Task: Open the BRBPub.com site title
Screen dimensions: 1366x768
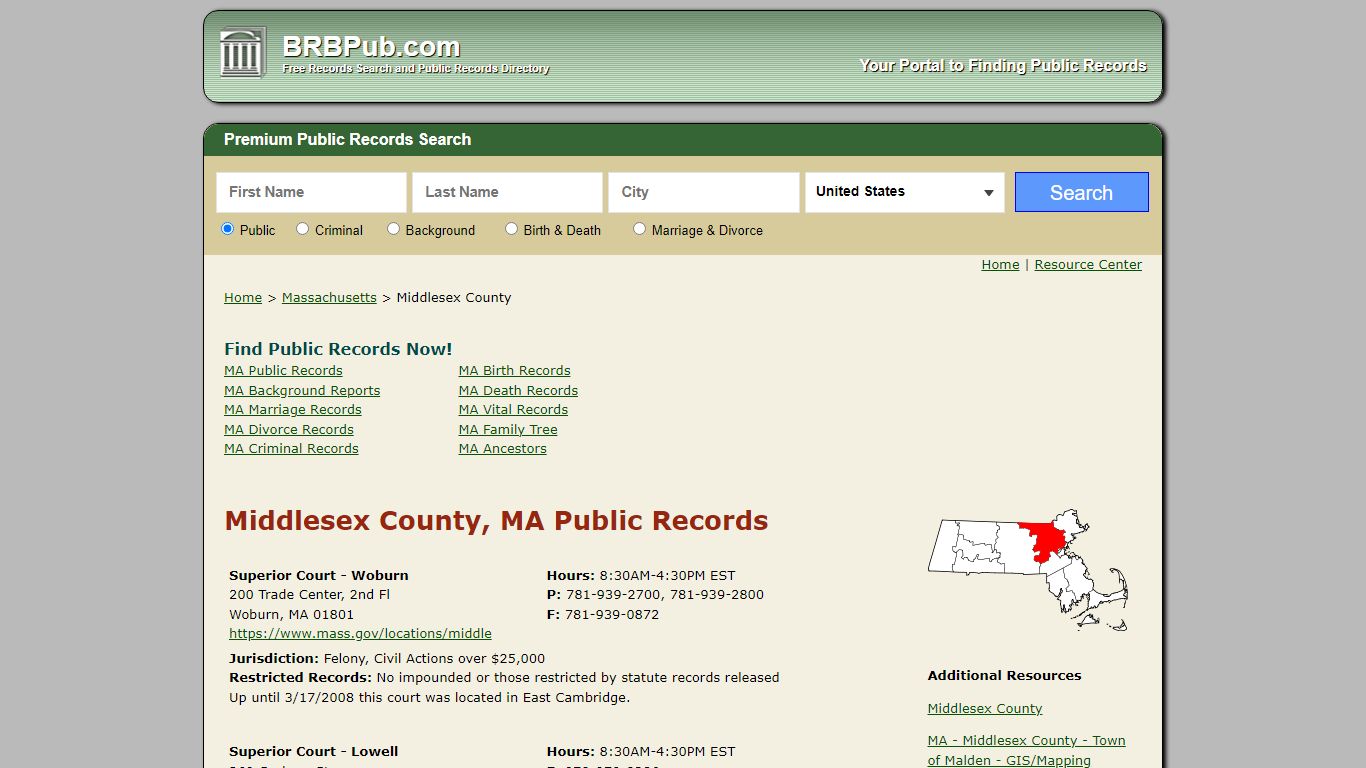Action: pyautogui.click(x=371, y=46)
